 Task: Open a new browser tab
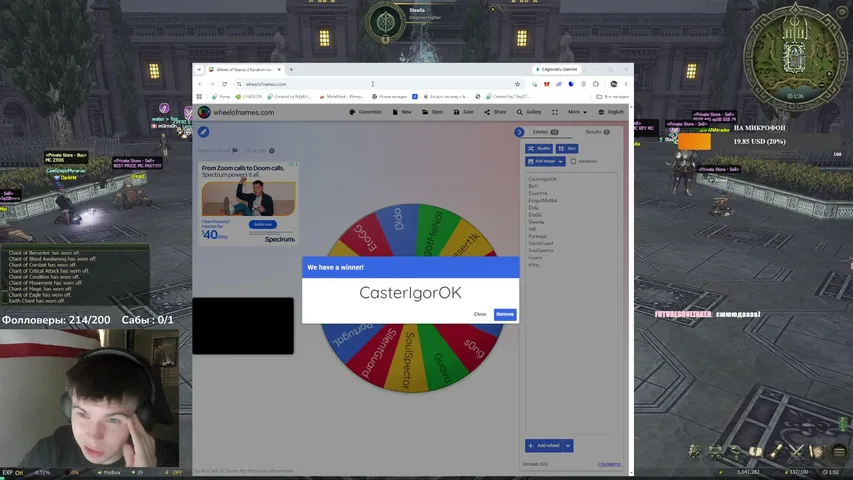click(291, 70)
